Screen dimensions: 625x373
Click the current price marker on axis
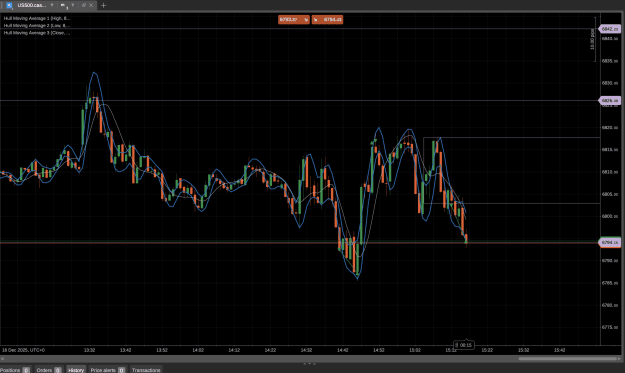[610, 242]
